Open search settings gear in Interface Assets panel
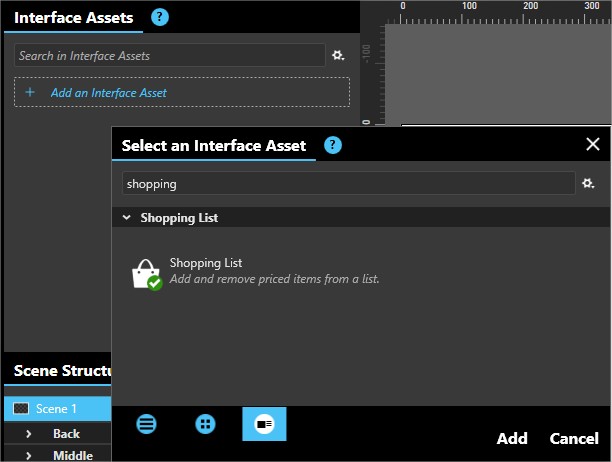 [338, 56]
